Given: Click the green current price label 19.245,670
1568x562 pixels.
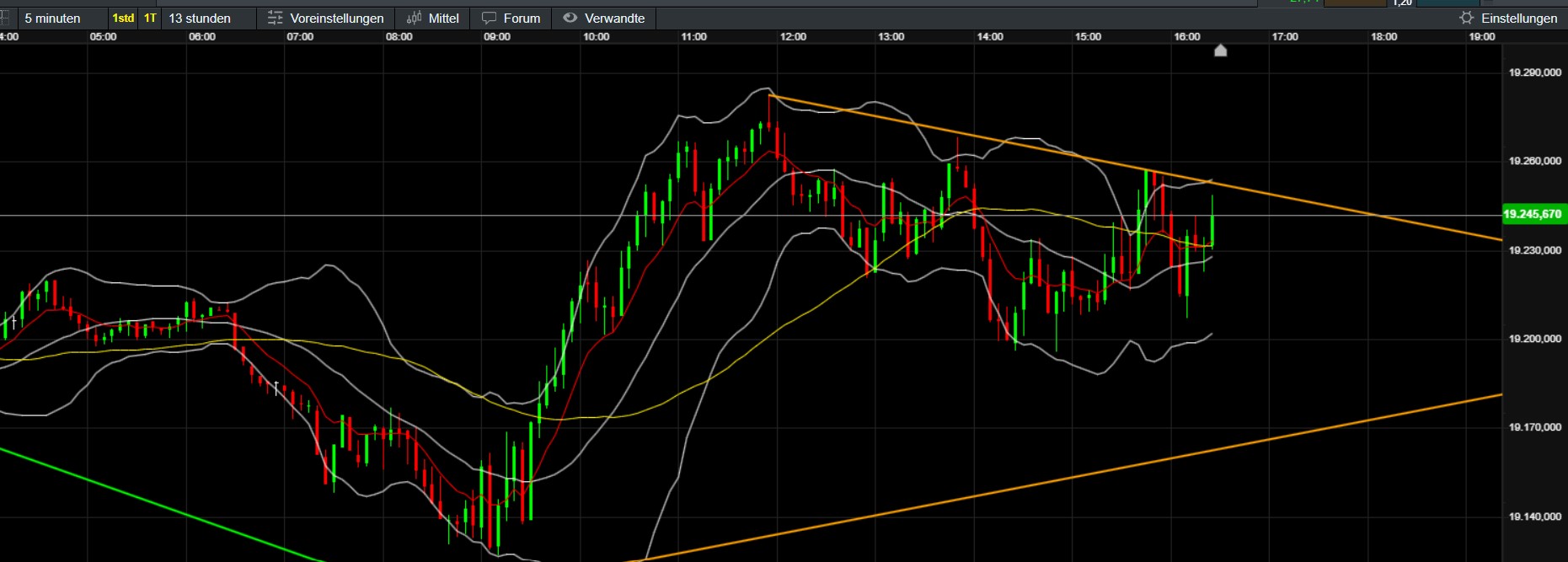Looking at the screenshot, I should (x=1533, y=214).
